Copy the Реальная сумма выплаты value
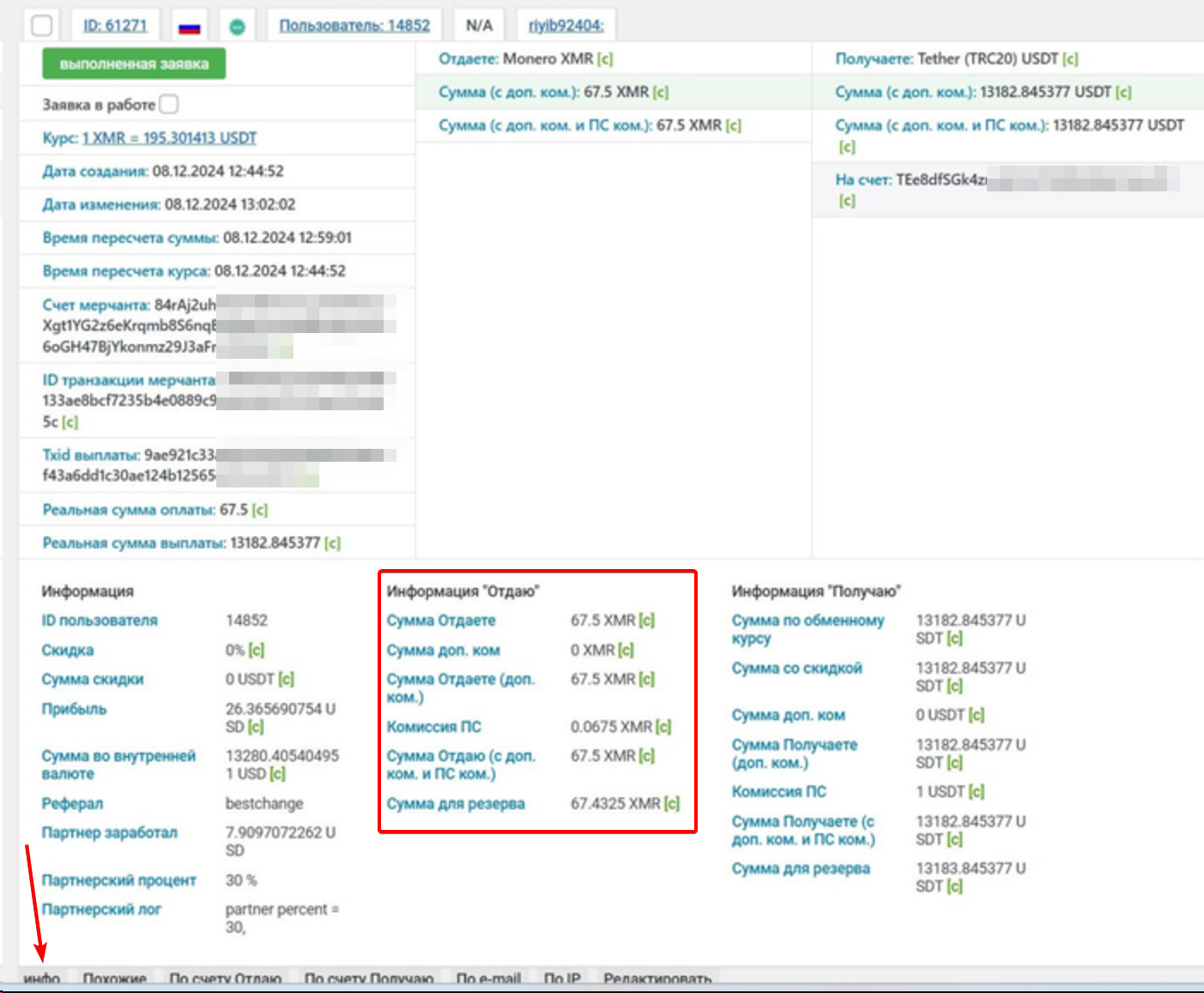Screen dimensions: 1204x993 click(333, 543)
